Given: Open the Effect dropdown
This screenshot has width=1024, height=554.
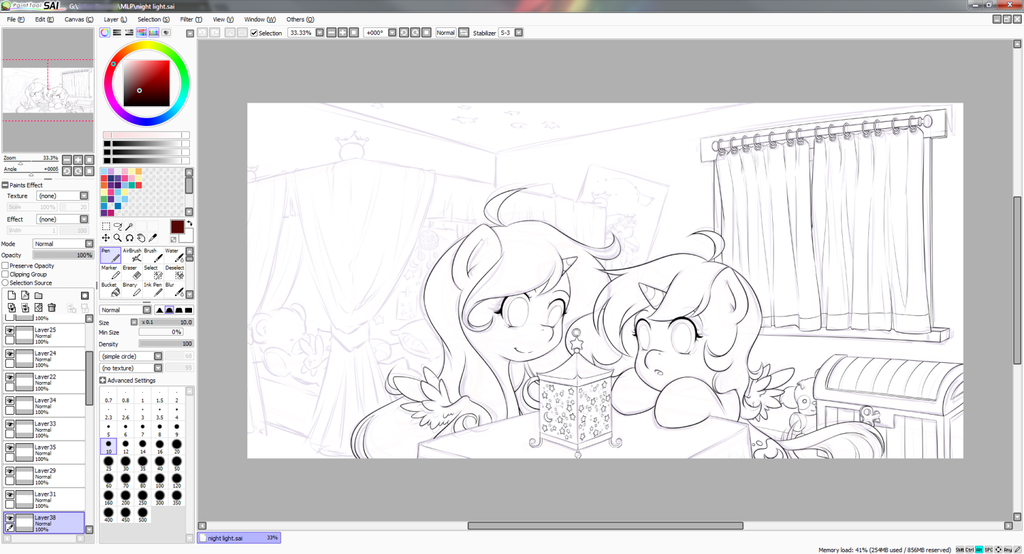Looking at the screenshot, I should point(63,220).
